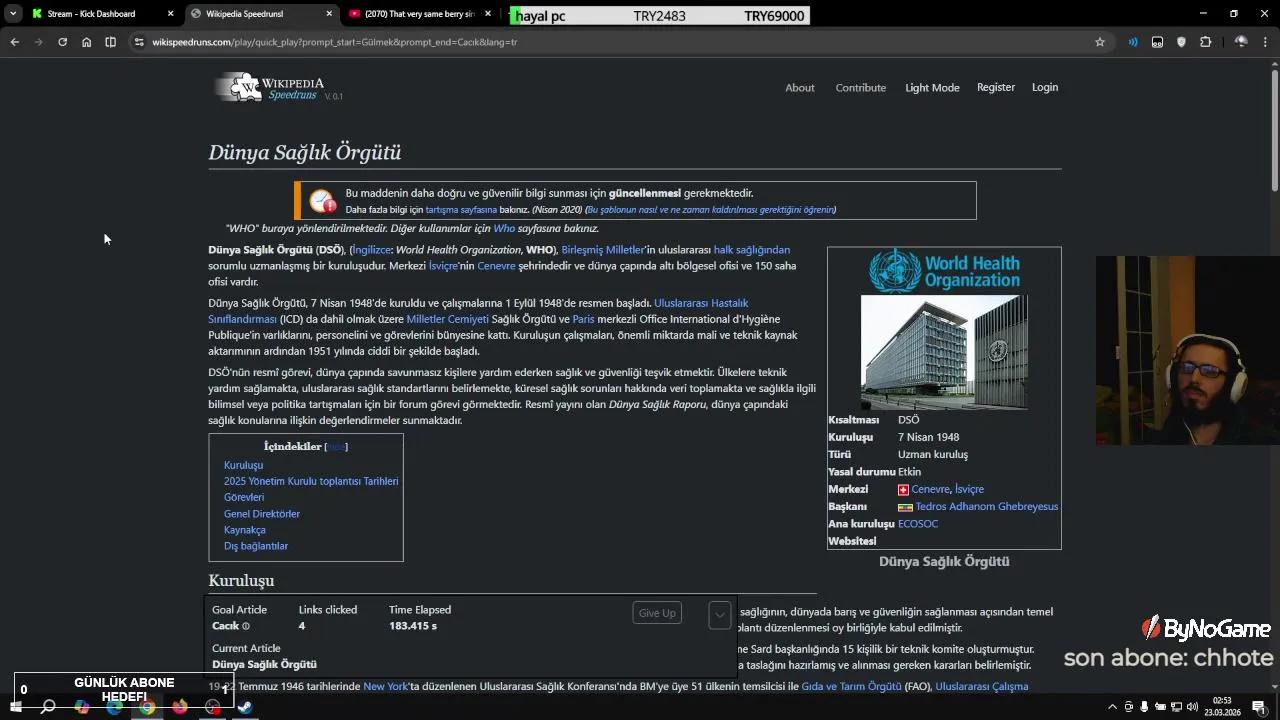Open the tab search dropdown arrow
The width and height of the screenshot is (1280, 720).
pos(13,14)
